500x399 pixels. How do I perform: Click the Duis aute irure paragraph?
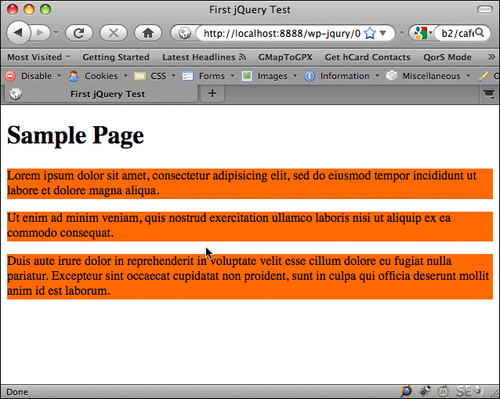click(250, 276)
